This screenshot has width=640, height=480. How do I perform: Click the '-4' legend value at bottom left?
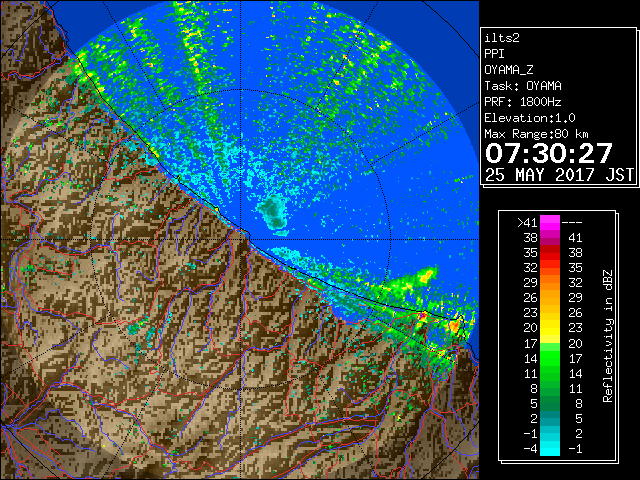[x=530, y=449]
